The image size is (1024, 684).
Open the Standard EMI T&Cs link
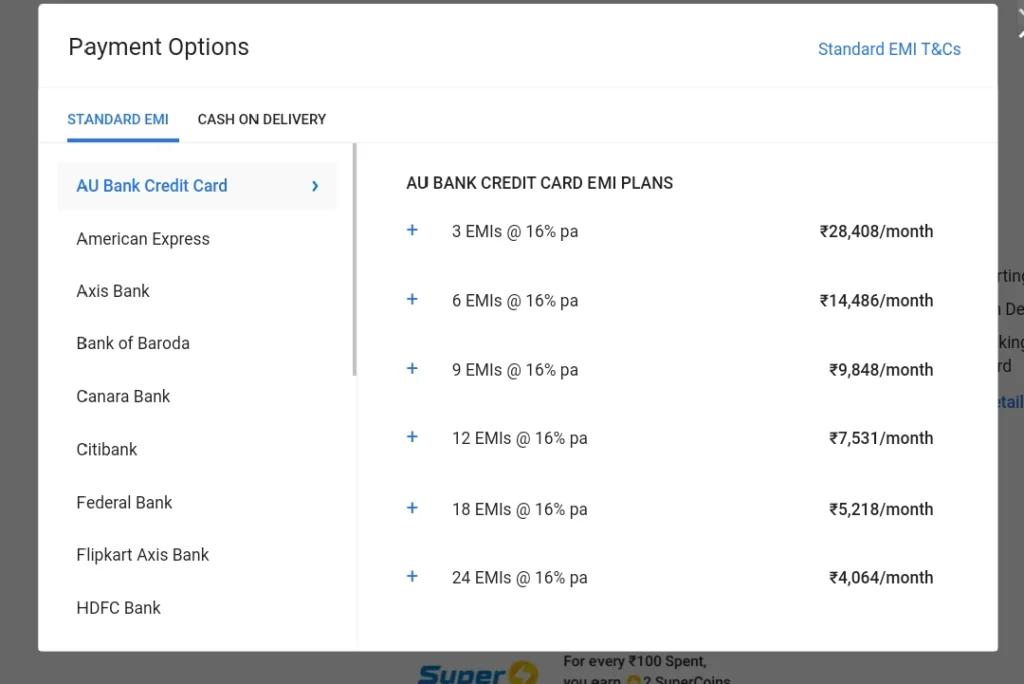click(x=889, y=49)
